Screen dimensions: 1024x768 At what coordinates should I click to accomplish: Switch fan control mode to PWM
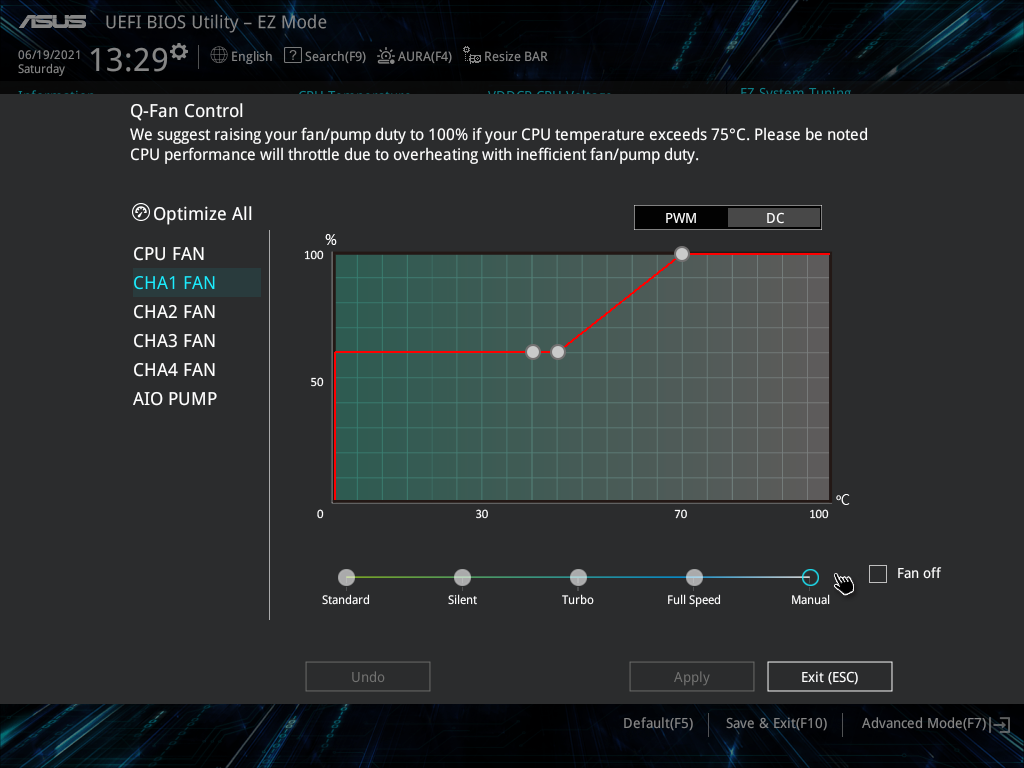pyautogui.click(x=681, y=217)
